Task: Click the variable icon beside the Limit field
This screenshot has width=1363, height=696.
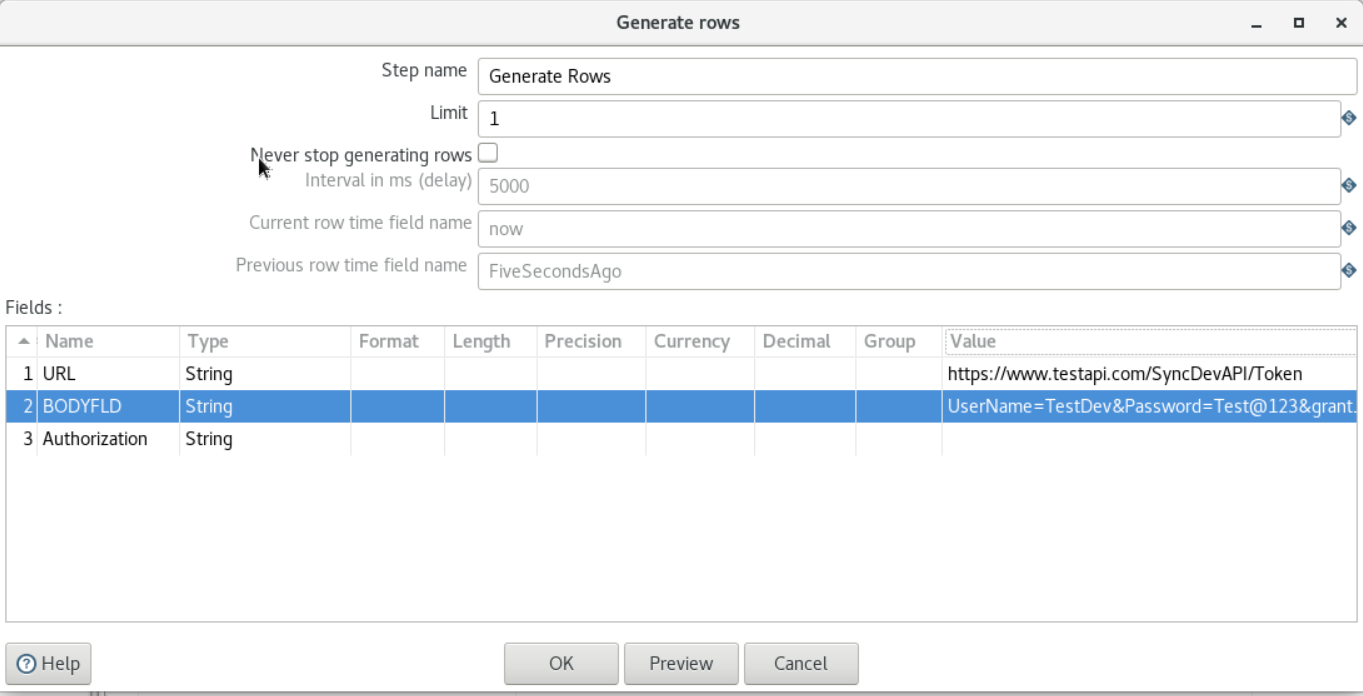Action: click(x=1349, y=119)
